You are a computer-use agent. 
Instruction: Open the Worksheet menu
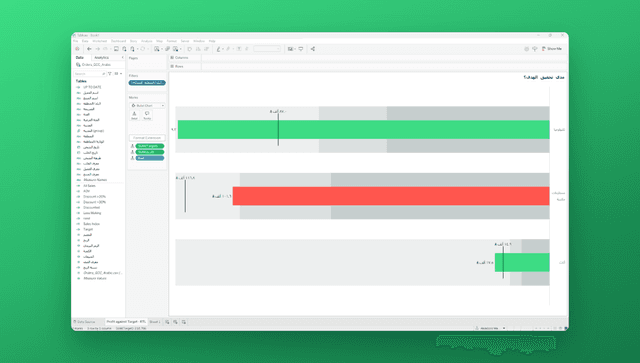click(x=100, y=41)
